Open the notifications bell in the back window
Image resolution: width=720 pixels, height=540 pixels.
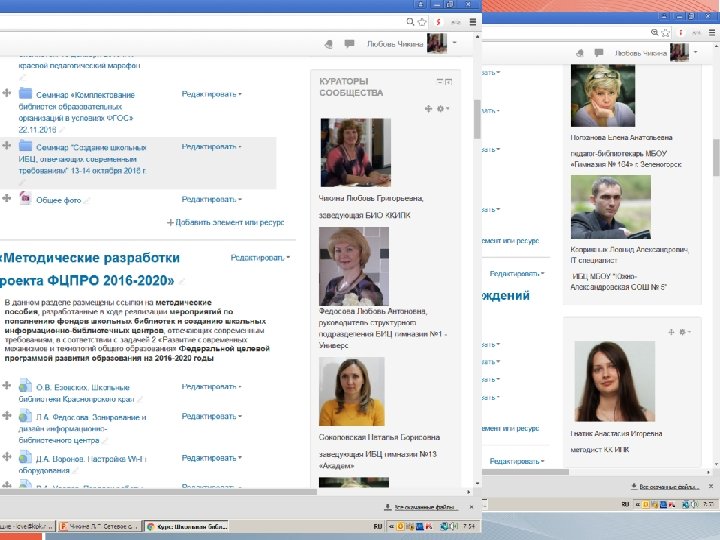(580, 53)
